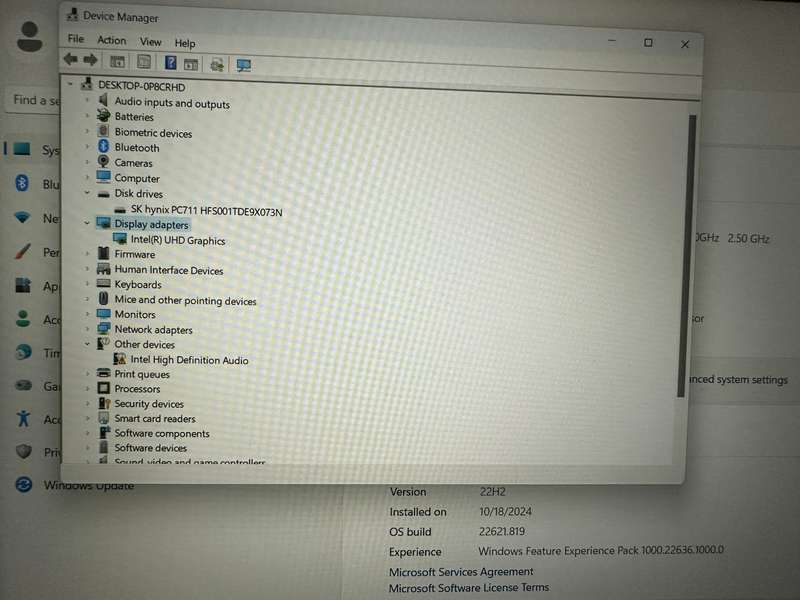Click the battery icon beside Batteries

(x=104, y=115)
